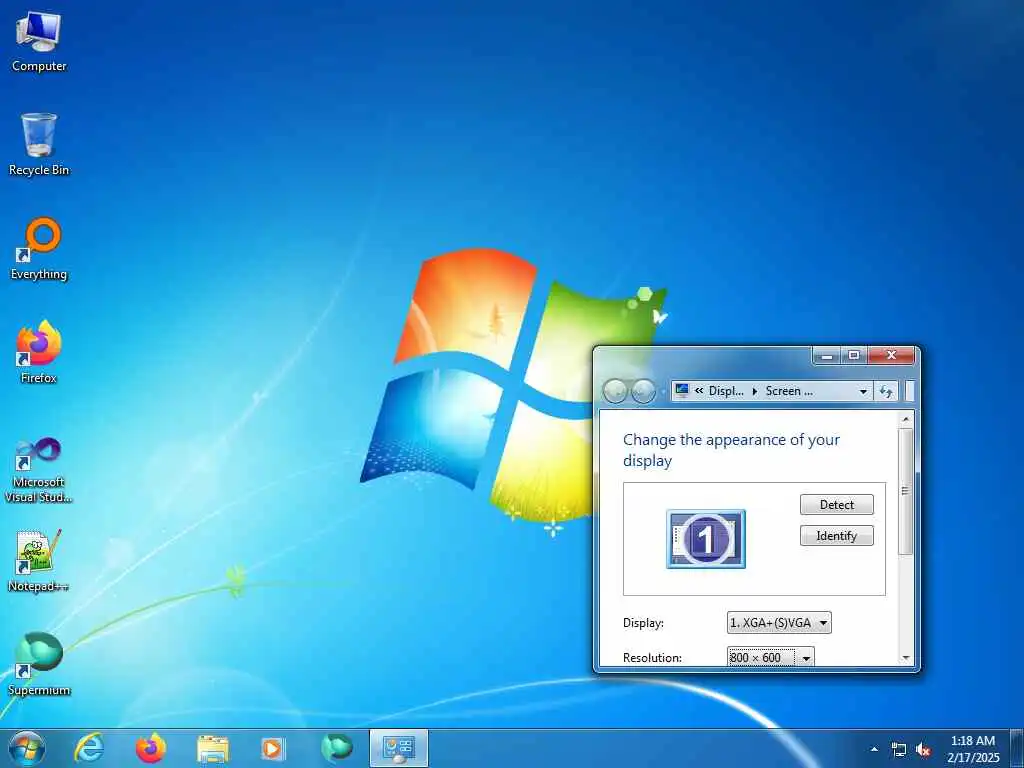Viewport: 1024px width, 768px height.
Task: Expand the address bar history dropdown
Action: point(863,391)
